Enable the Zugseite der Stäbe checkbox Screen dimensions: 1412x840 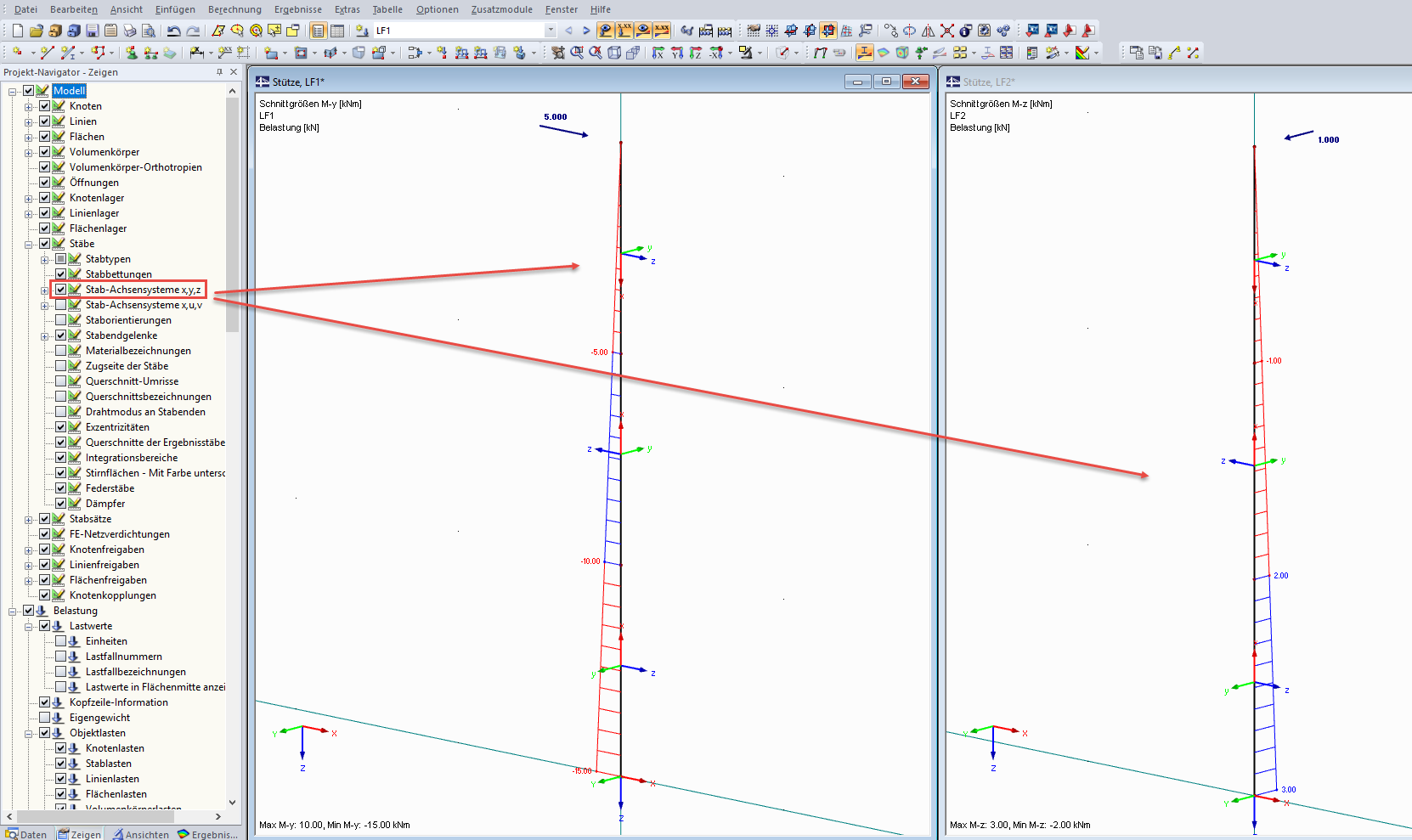pyautogui.click(x=61, y=366)
